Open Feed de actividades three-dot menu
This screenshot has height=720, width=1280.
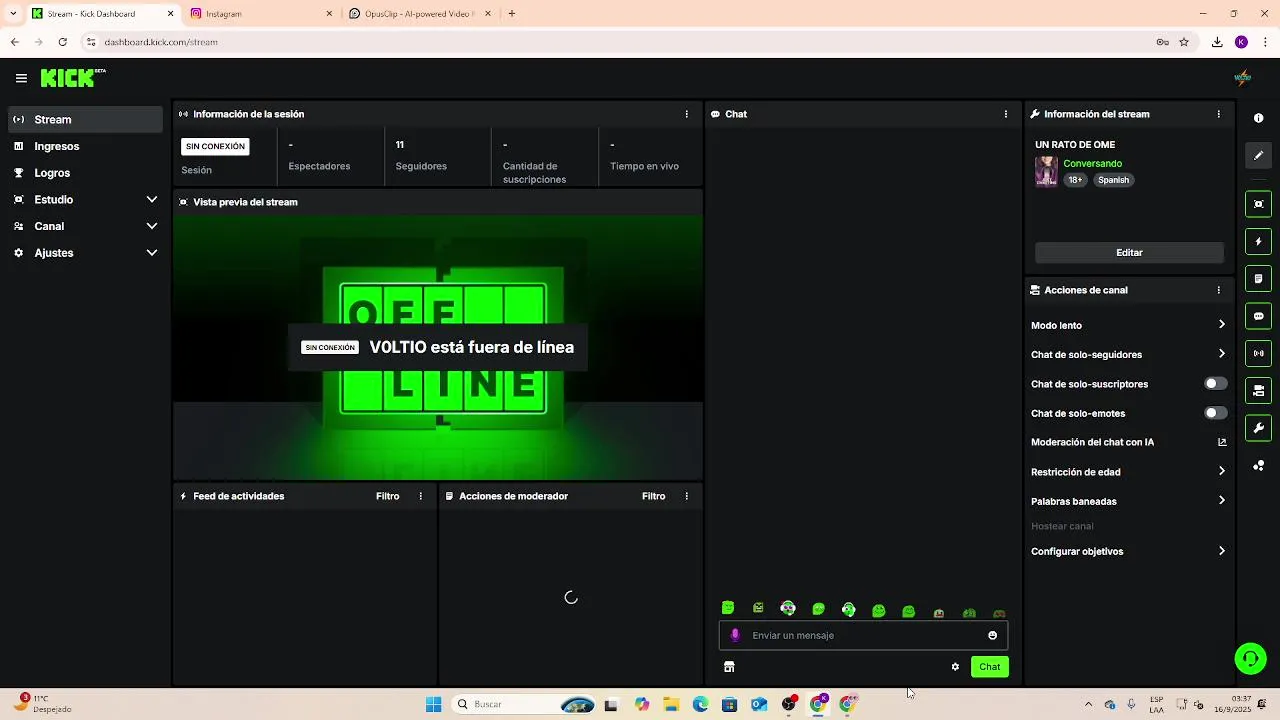click(x=420, y=496)
